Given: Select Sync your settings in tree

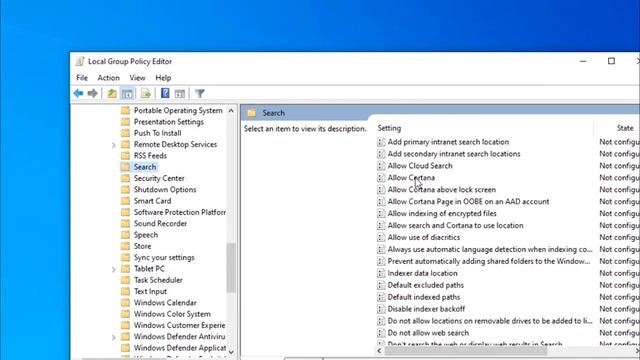Looking at the screenshot, I should 164,258.
